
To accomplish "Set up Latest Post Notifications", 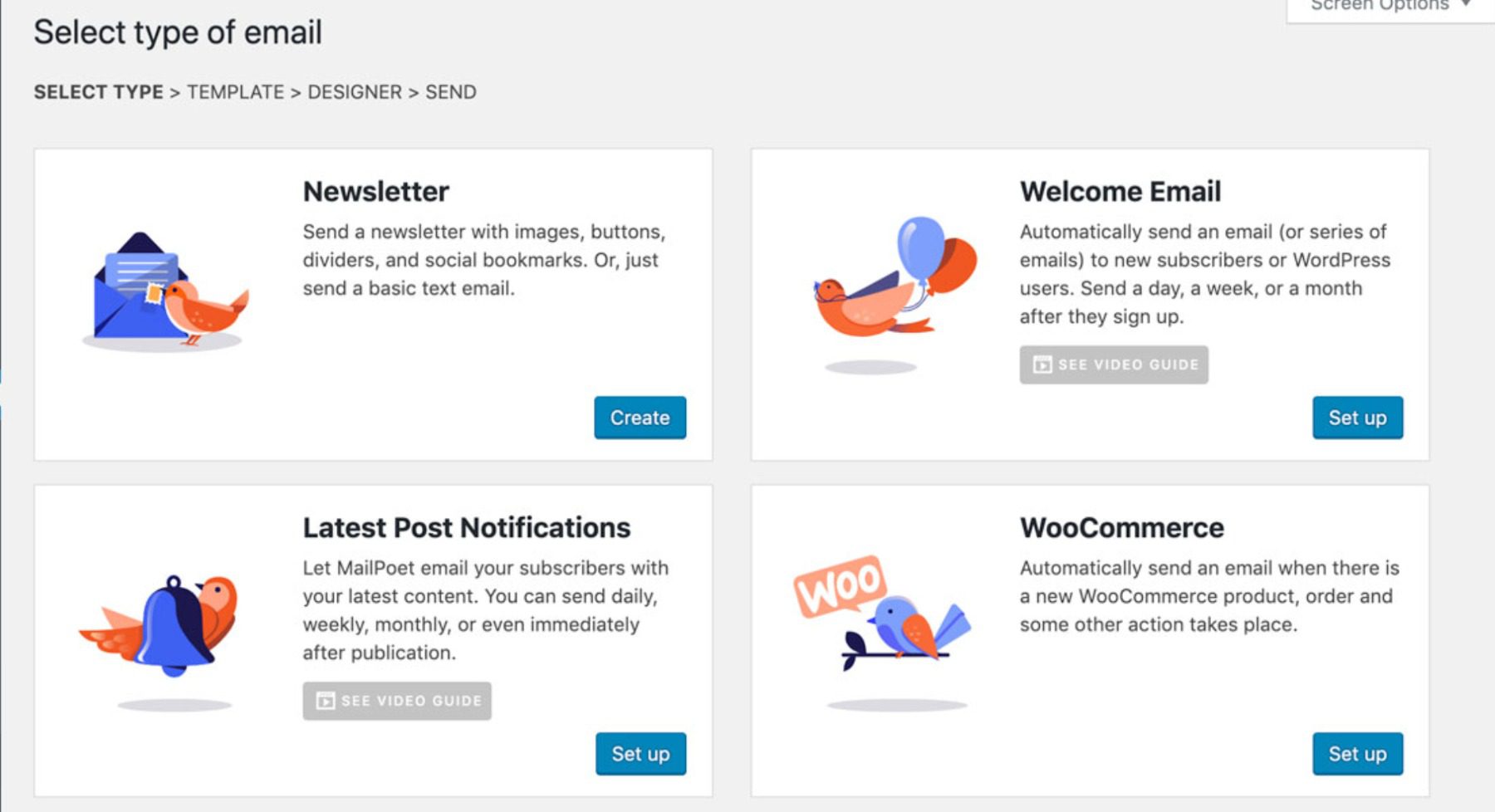I will click(640, 754).
